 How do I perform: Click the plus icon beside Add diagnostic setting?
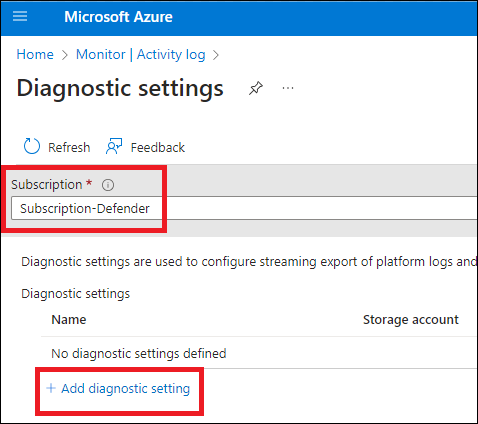tap(51, 388)
